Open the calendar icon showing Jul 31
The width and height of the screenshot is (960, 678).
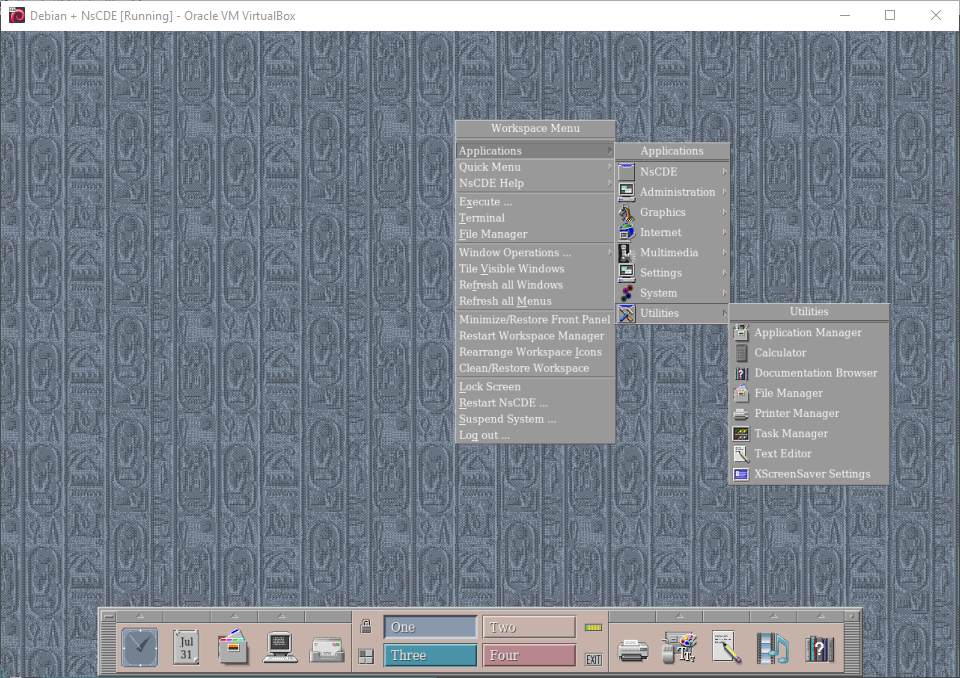click(186, 647)
